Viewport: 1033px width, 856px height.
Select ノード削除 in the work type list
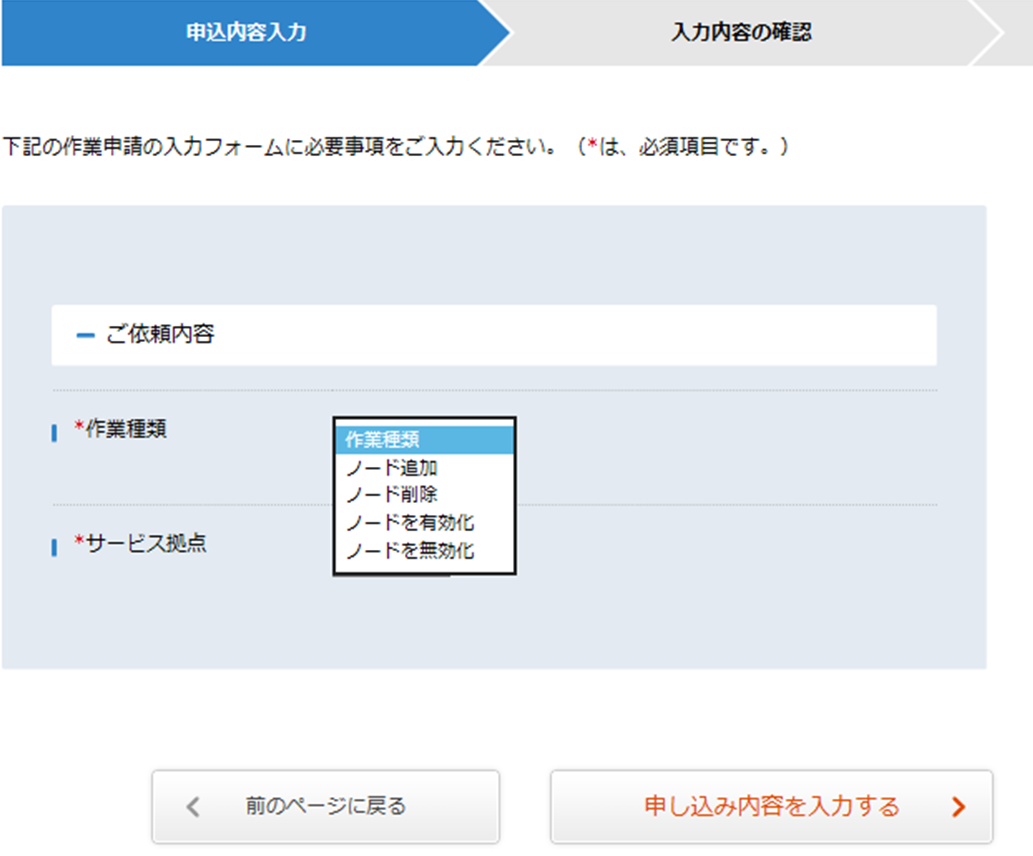424,495
